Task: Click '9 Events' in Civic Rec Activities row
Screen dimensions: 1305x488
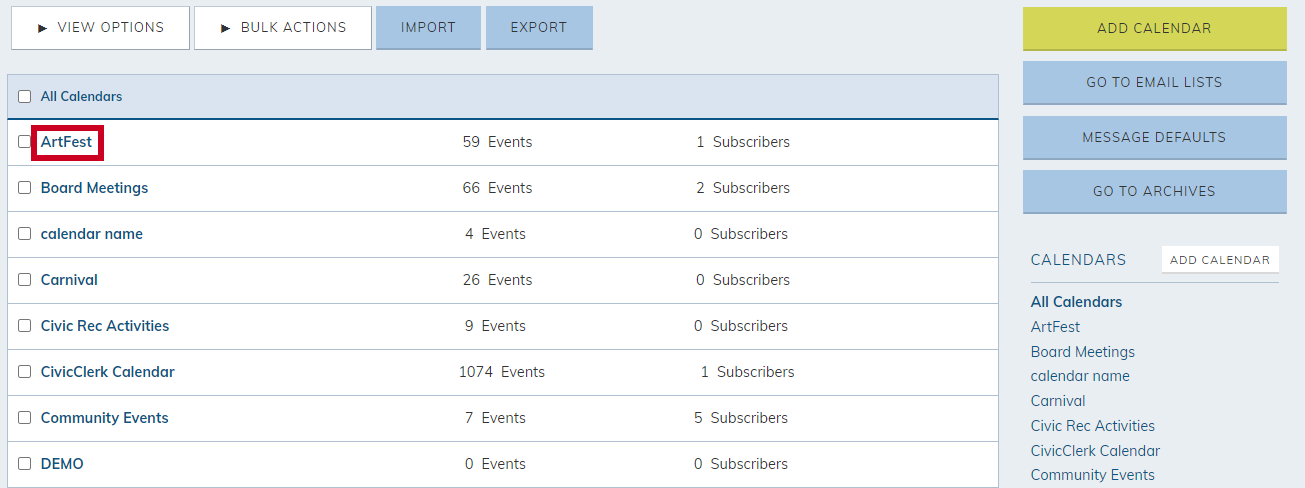Action: click(495, 326)
